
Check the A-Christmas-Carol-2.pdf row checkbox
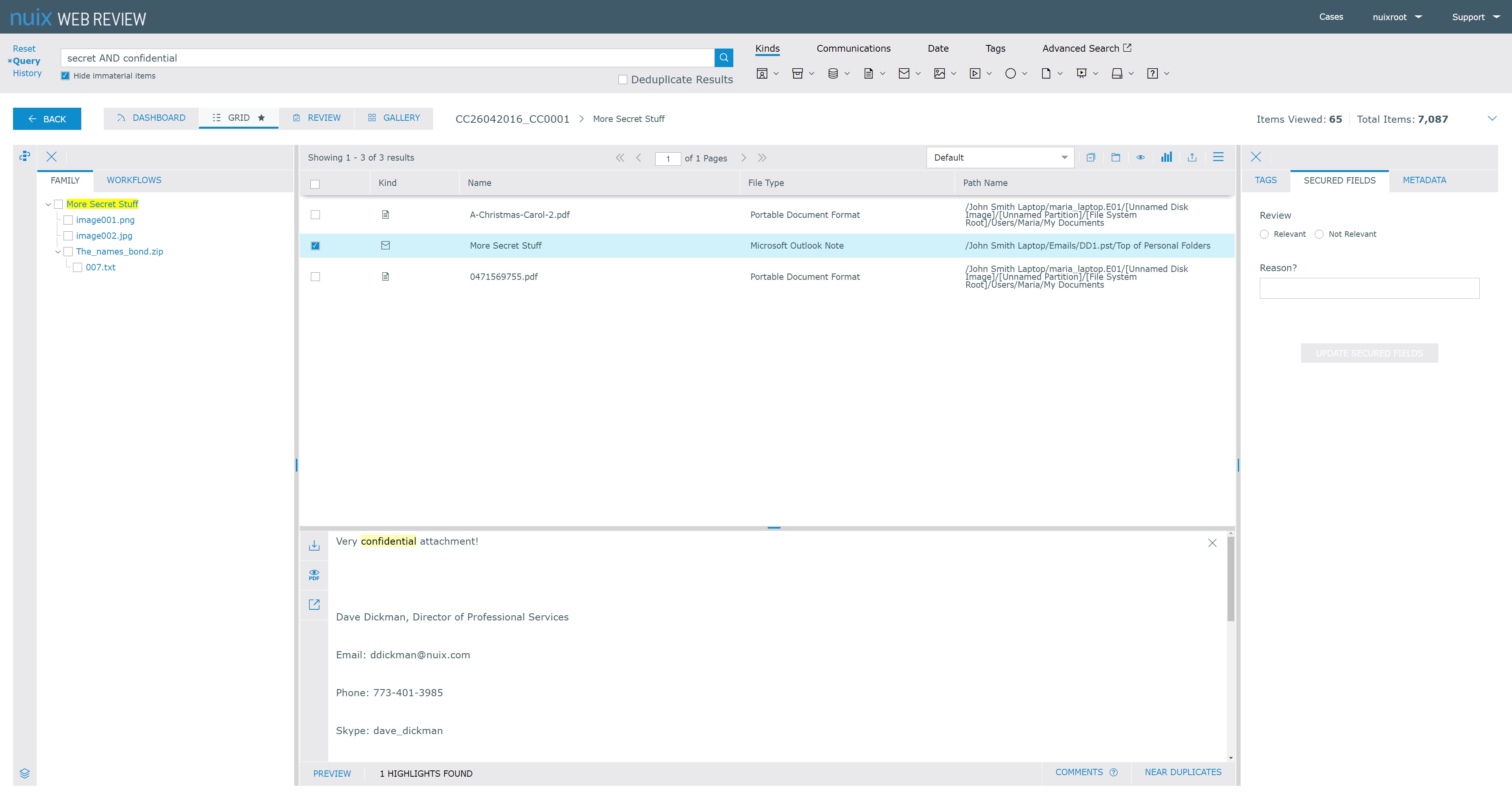315,215
